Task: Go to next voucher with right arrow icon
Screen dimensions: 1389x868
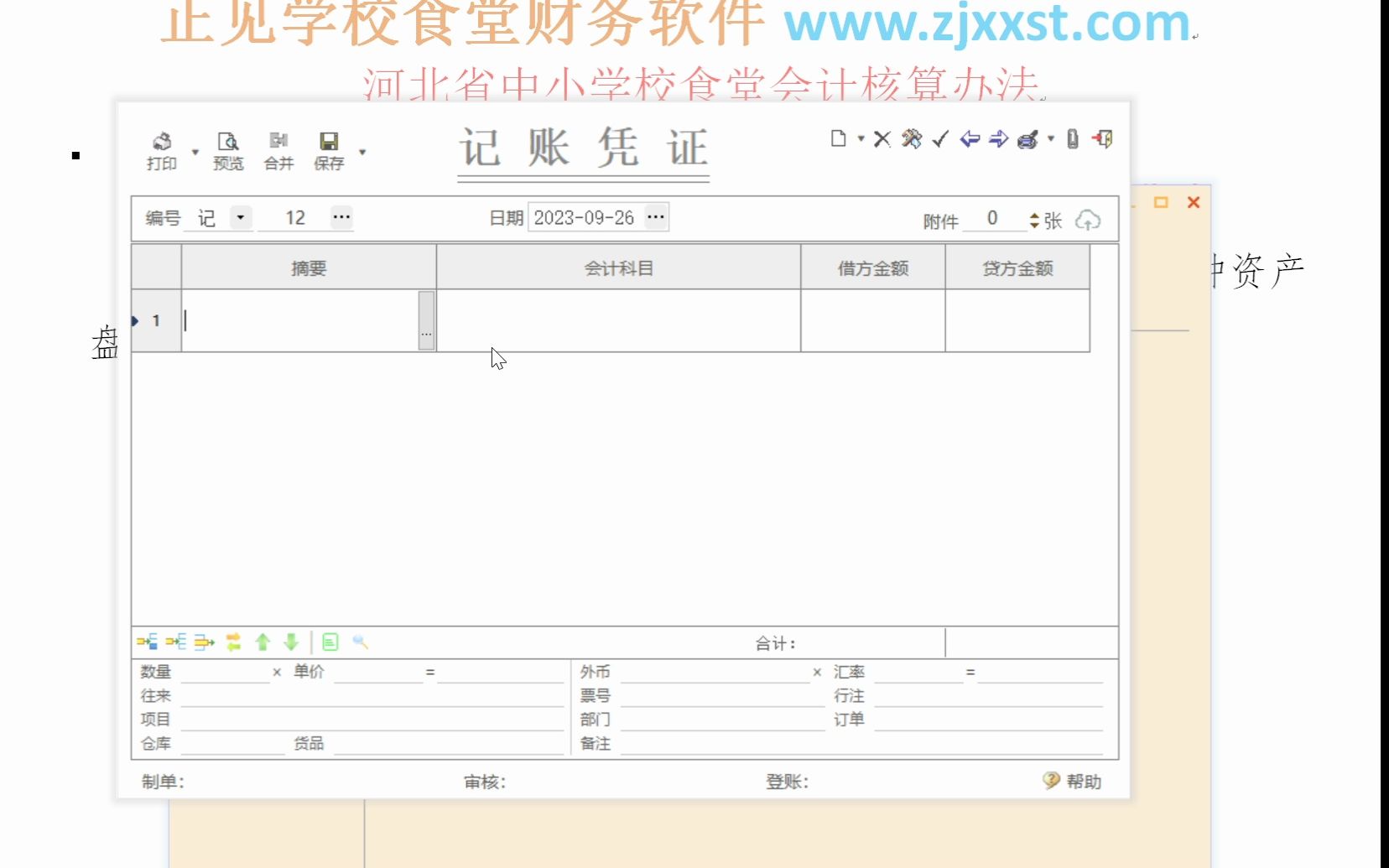Action: (x=998, y=139)
